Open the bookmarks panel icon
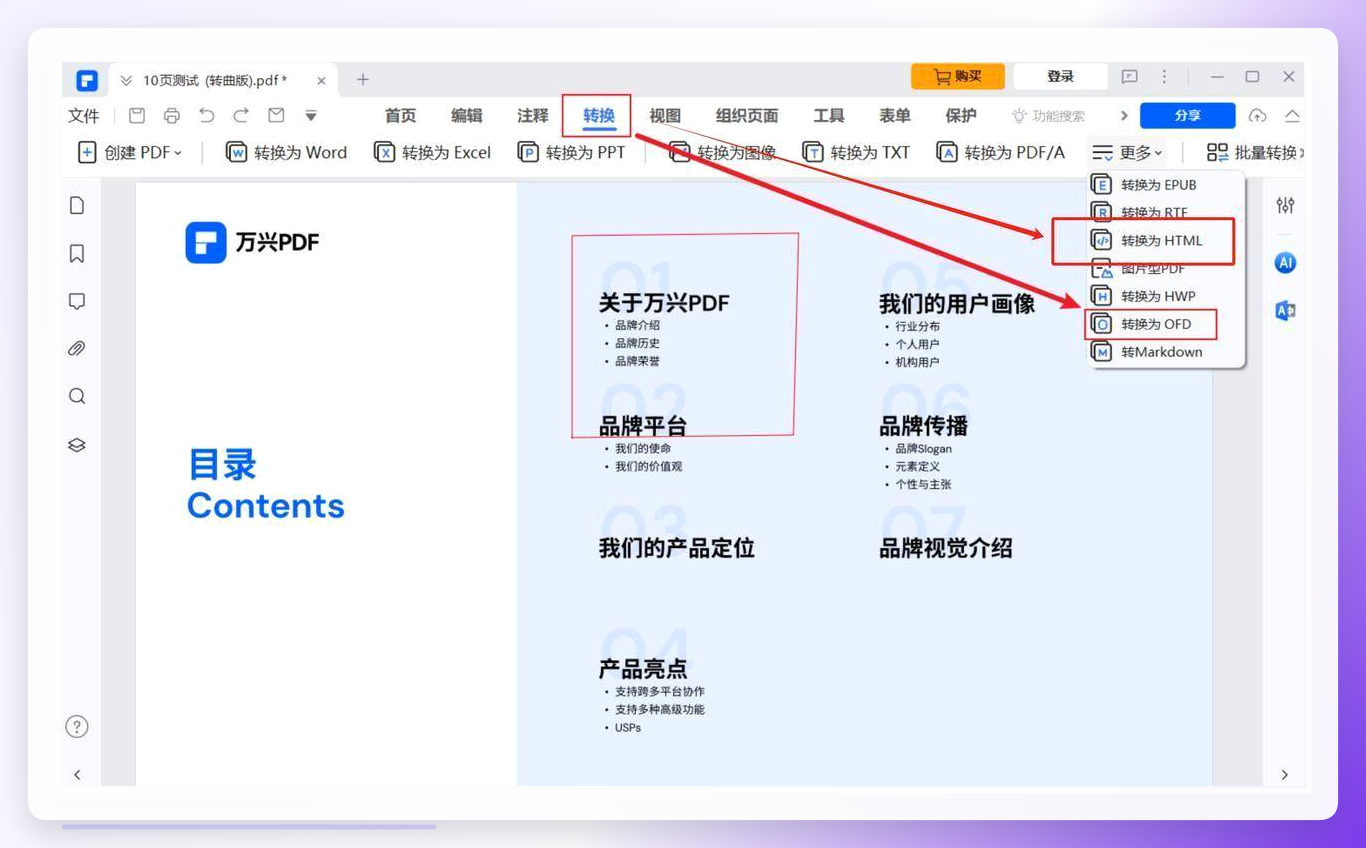This screenshot has height=848, width=1366. [x=77, y=253]
